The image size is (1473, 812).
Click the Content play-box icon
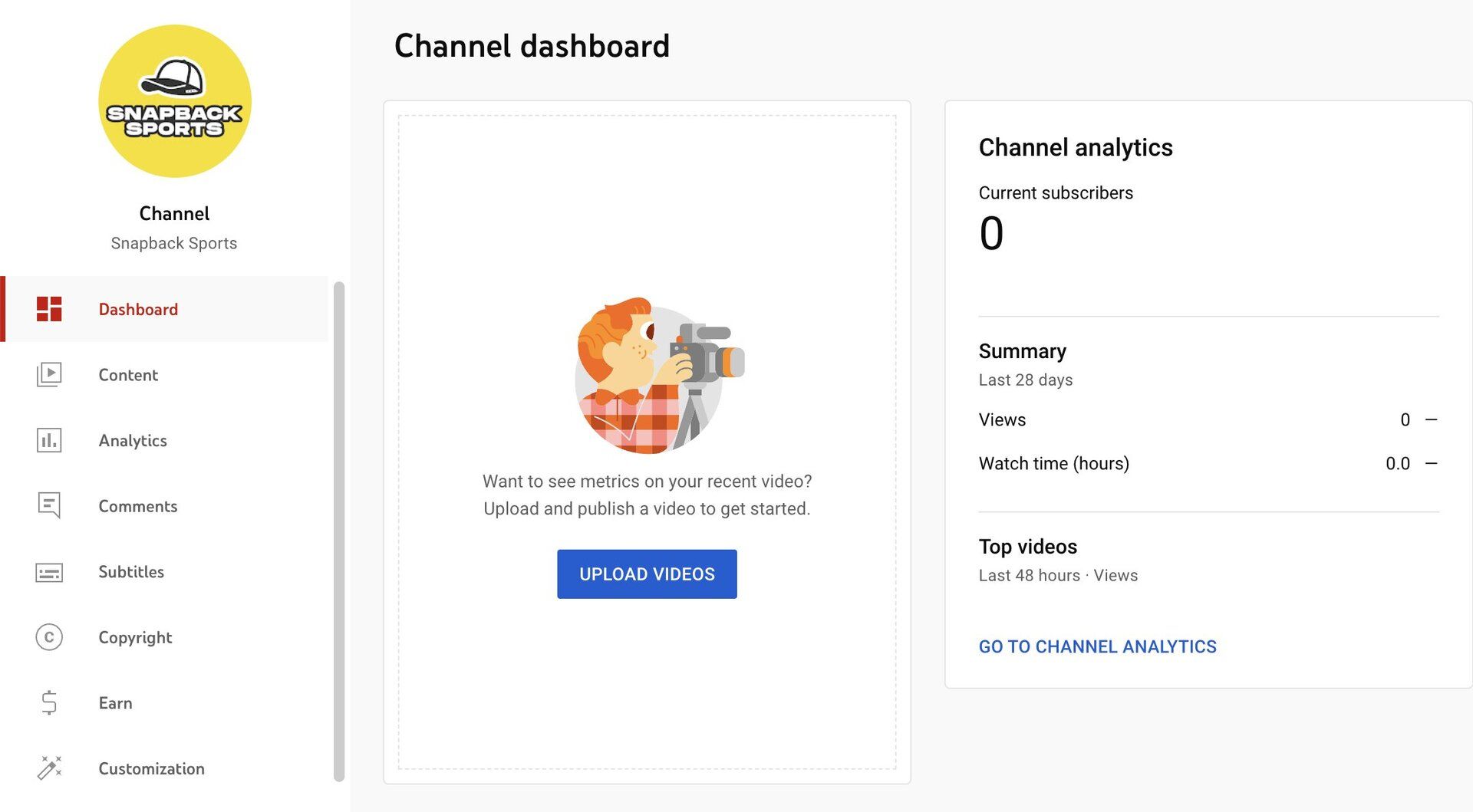[x=49, y=375]
